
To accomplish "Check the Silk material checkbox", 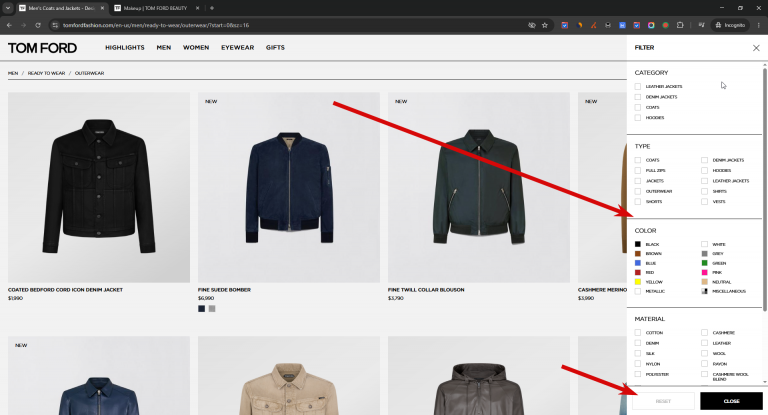I will click(x=638, y=353).
